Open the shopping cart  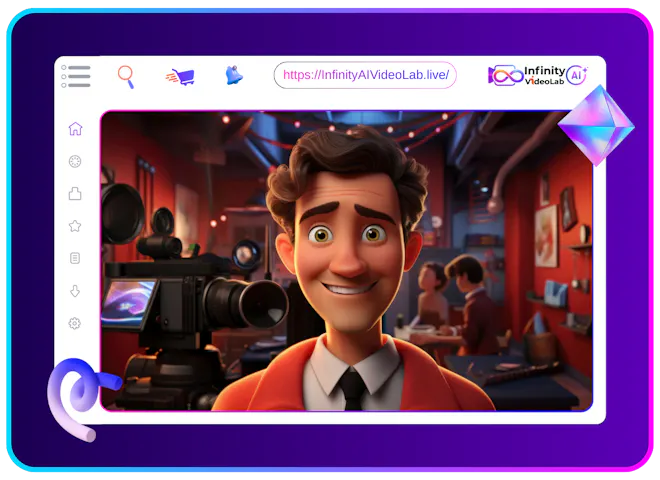pyautogui.click(x=181, y=76)
